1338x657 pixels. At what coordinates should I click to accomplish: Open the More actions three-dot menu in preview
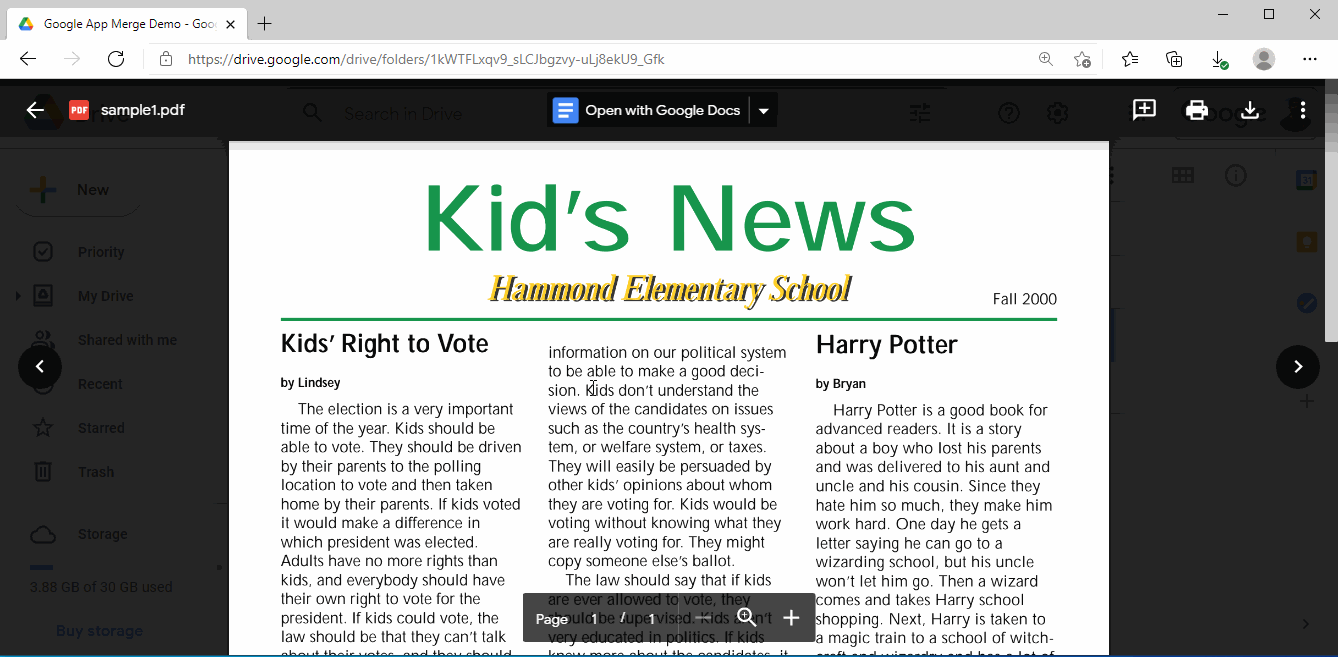(1302, 110)
